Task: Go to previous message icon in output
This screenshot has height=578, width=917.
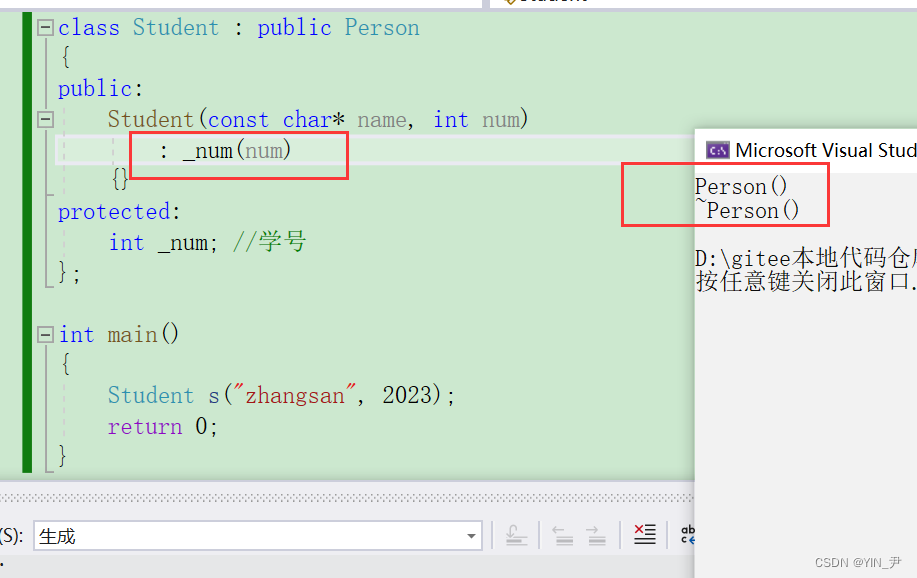Action: pos(563,535)
